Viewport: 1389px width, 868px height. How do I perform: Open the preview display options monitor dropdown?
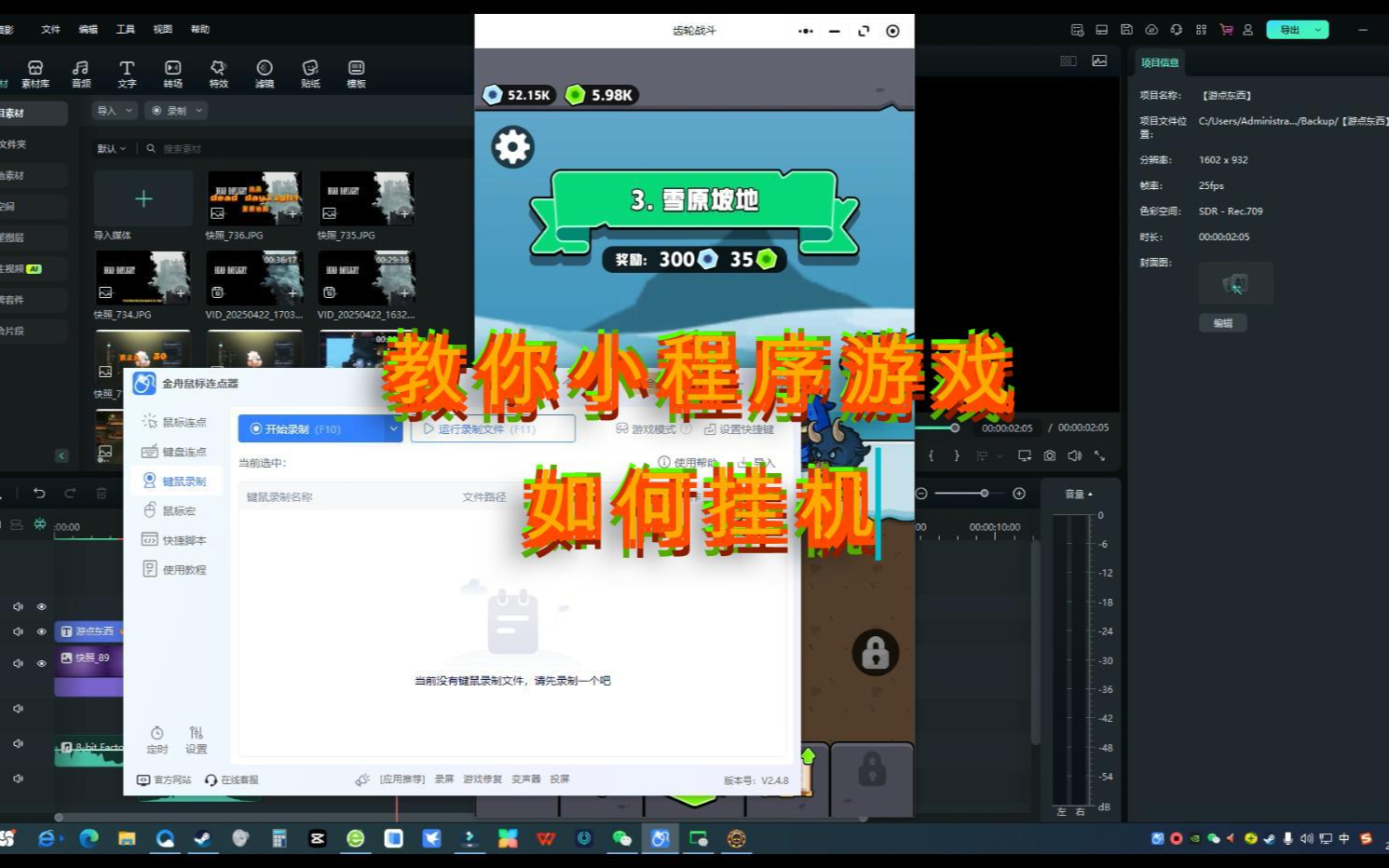pos(1025,455)
